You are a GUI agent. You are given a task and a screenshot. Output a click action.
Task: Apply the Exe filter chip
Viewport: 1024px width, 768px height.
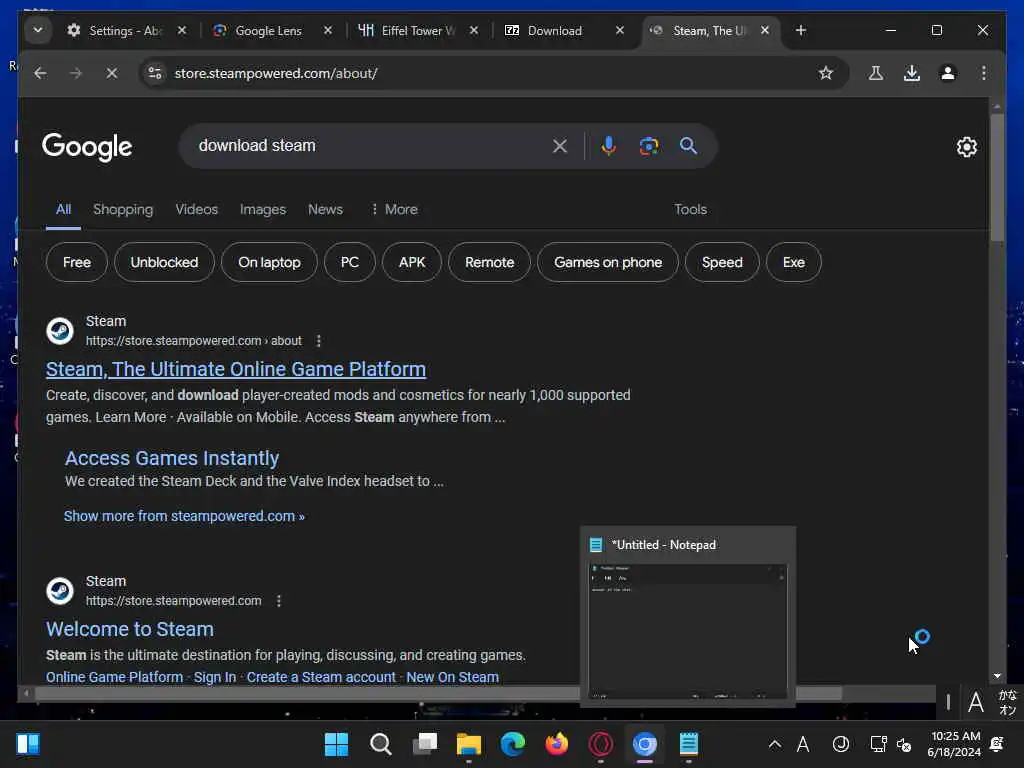click(x=793, y=263)
